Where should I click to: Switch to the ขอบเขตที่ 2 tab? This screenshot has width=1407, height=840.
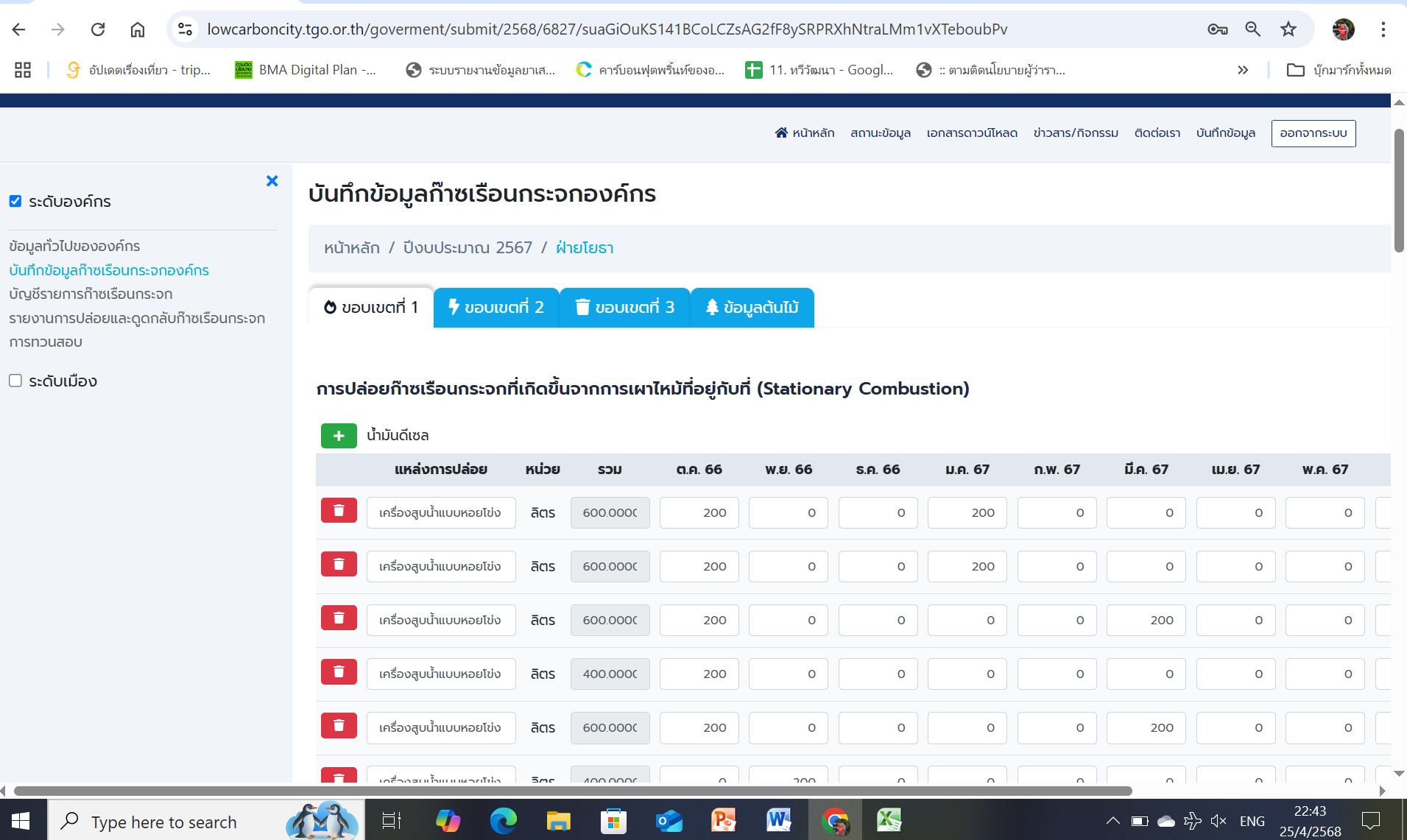click(496, 307)
